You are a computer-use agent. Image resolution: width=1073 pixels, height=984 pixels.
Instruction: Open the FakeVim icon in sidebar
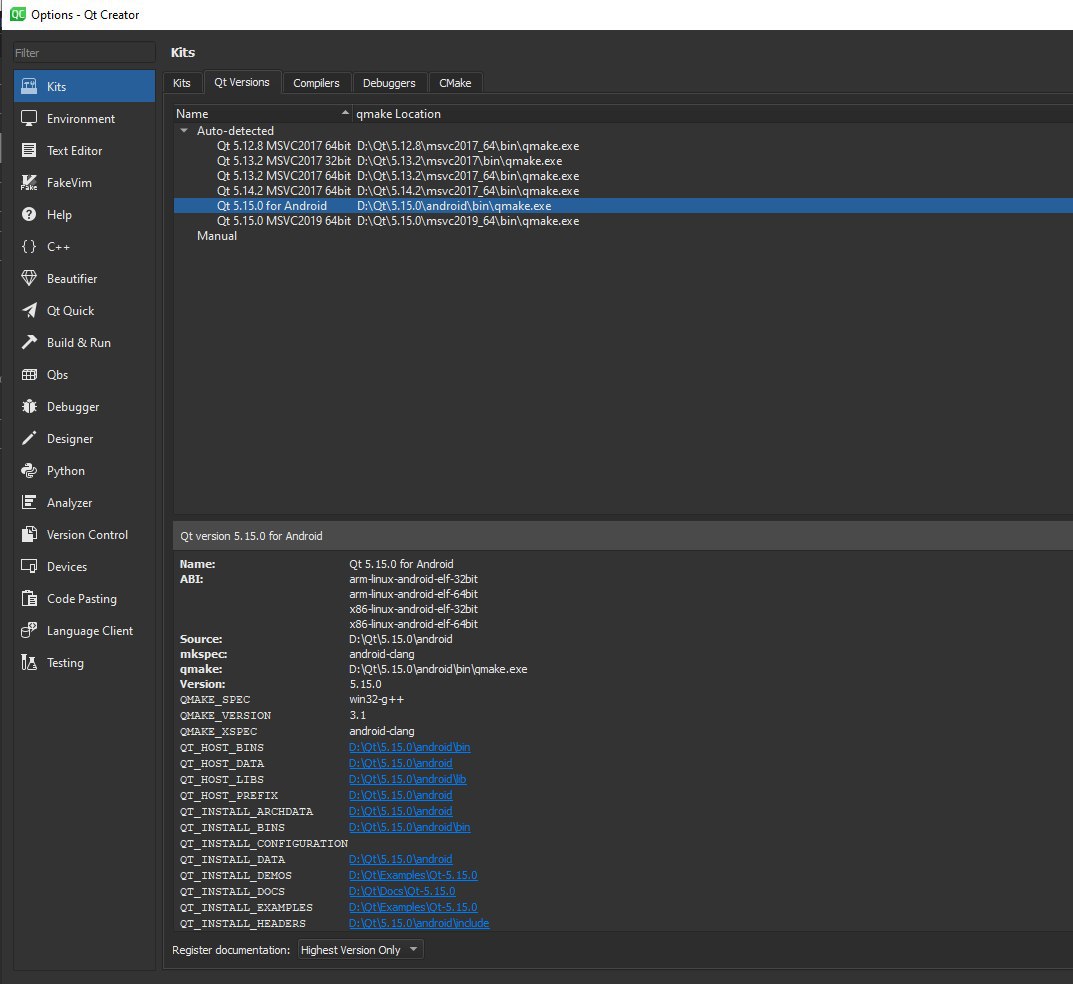point(29,183)
